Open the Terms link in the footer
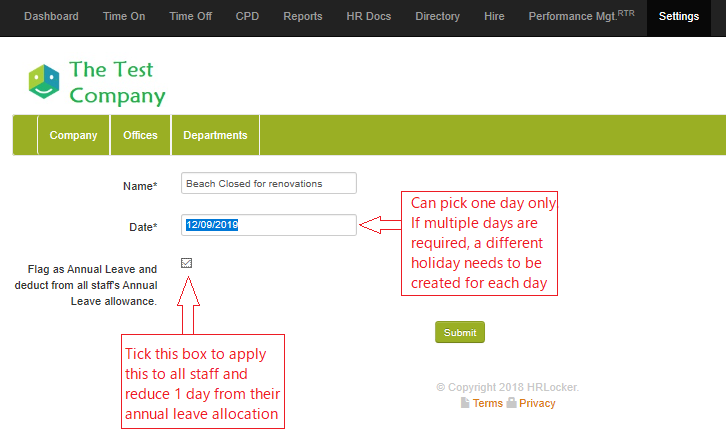Image resolution: width=726 pixels, height=447 pixels. 488,404
